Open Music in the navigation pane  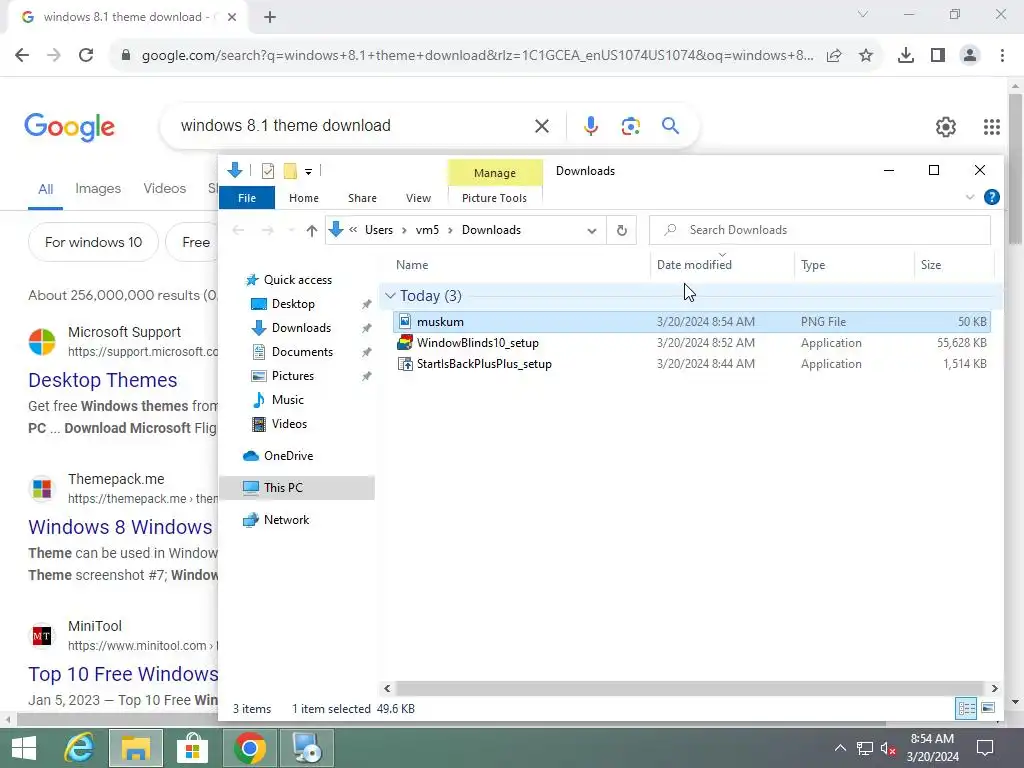coord(287,400)
